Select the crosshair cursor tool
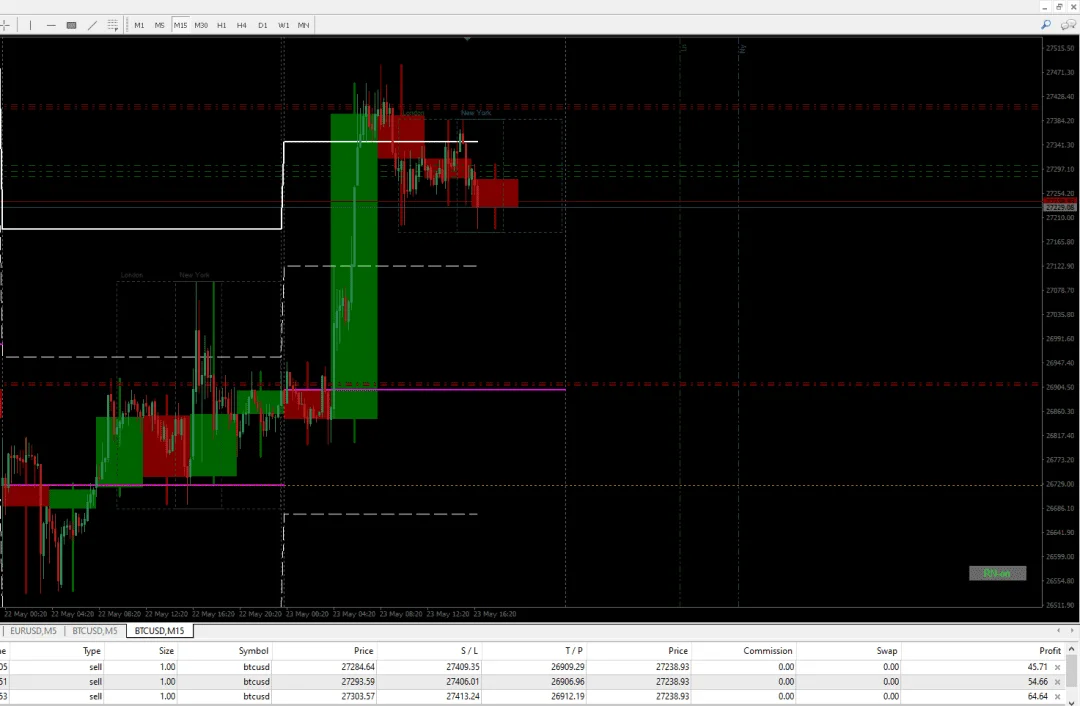Image resolution: width=1080 pixels, height=706 pixels. 4,25
